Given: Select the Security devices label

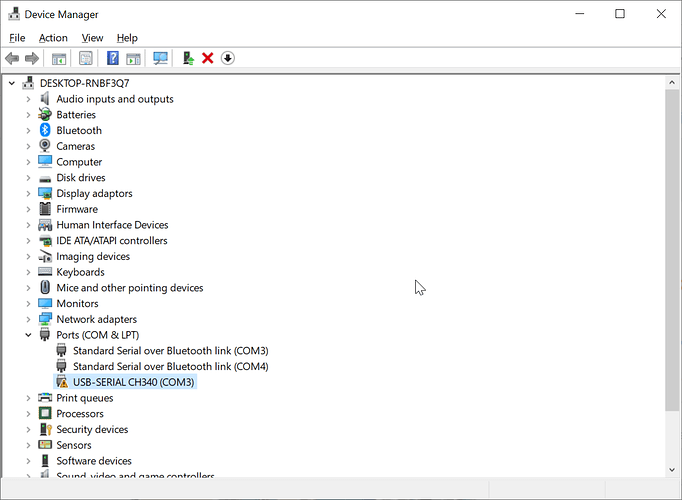Looking at the screenshot, I should tap(92, 429).
